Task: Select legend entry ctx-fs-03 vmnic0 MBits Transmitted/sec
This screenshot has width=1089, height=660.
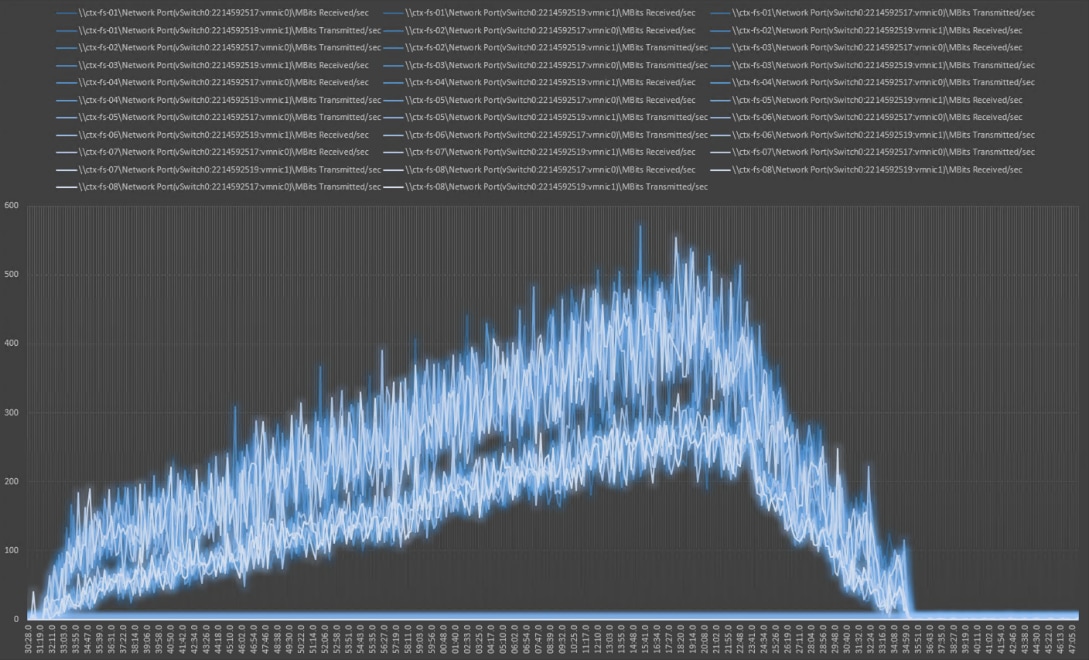Action: point(546,65)
